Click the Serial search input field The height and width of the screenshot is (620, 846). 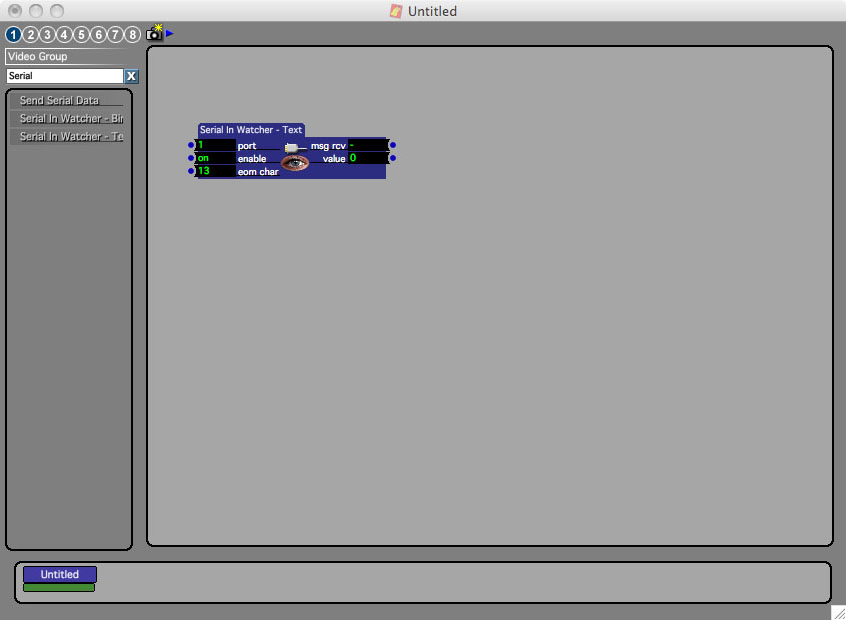64,76
